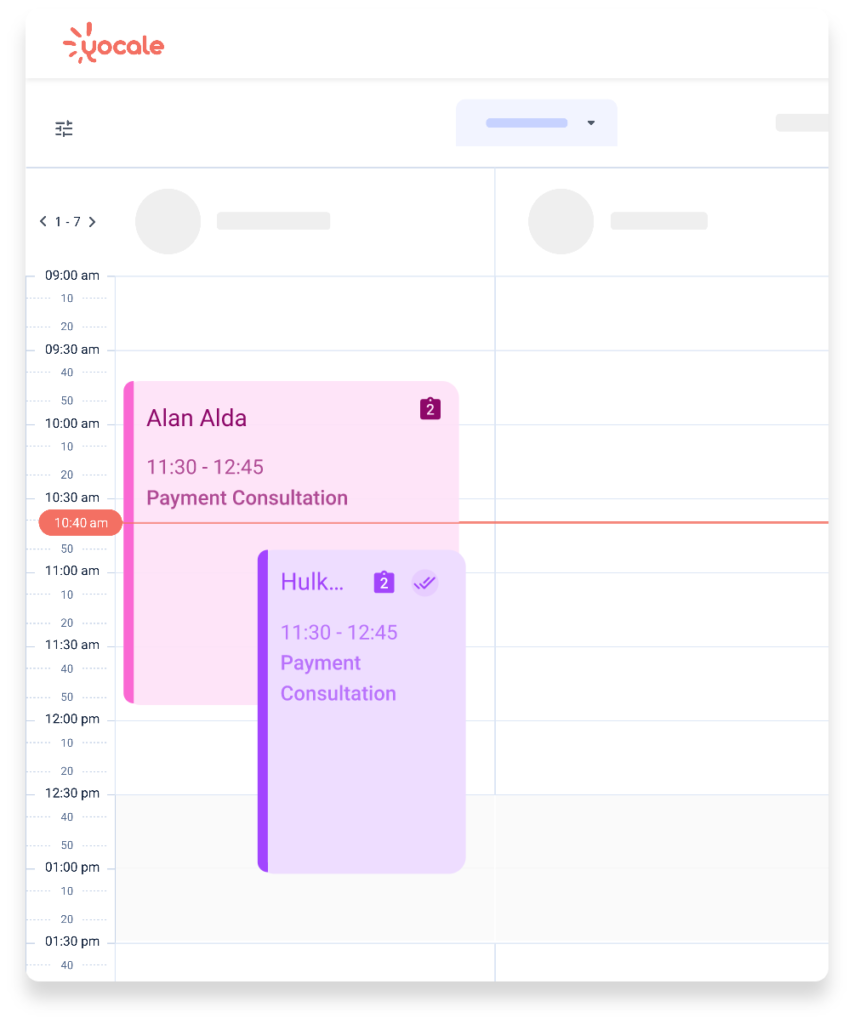Click the first staff member name placeholder
The height and width of the screenshot is (1024, 854).
pos(274,221)
